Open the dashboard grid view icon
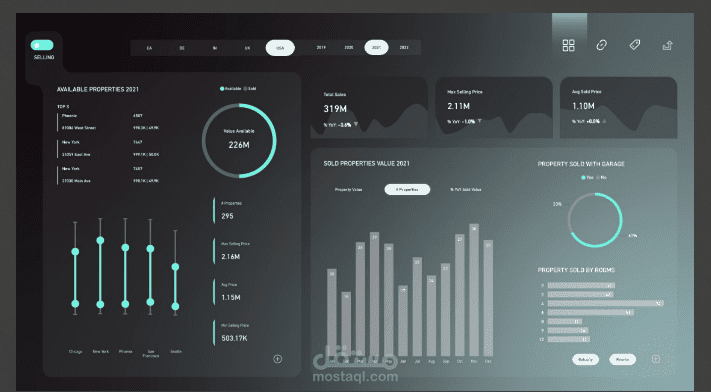711x392 pixels. tap(568, 45)
